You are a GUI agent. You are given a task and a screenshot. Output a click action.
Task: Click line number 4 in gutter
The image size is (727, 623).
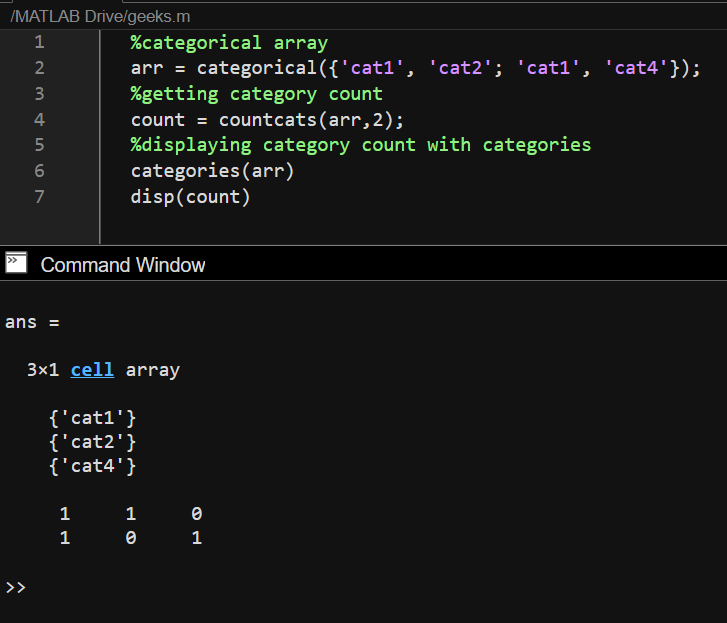pyautogui.click(x=39, y=120)
